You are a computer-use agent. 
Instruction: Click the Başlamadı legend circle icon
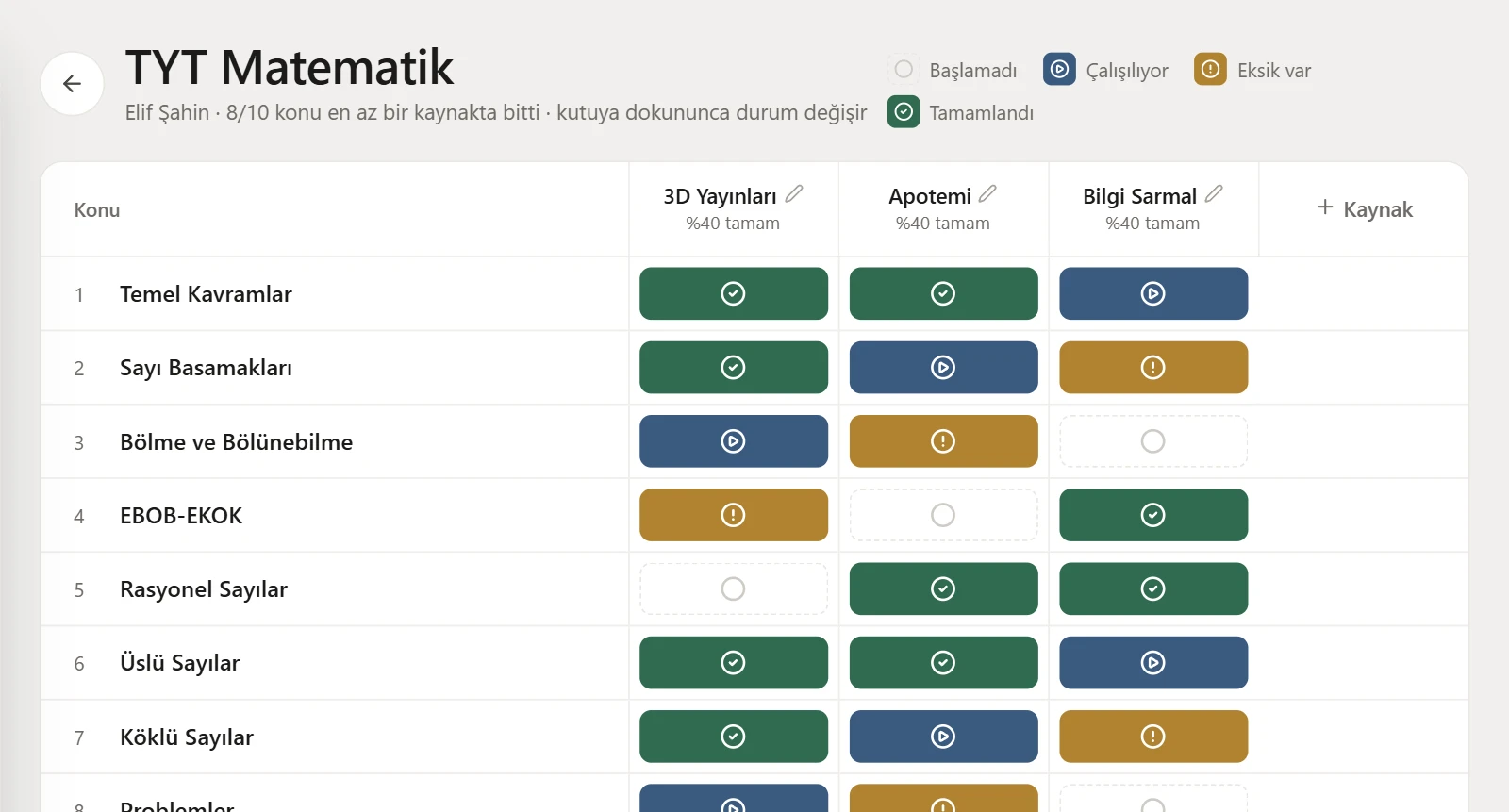point(904,69)
